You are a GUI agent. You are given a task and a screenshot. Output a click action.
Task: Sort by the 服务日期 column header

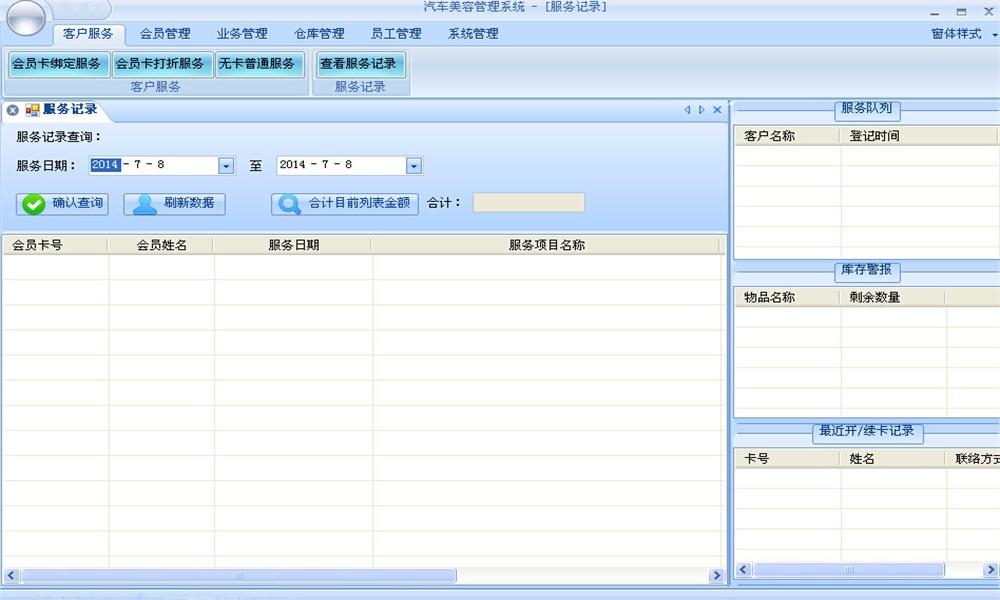click(x=293, y=245)
